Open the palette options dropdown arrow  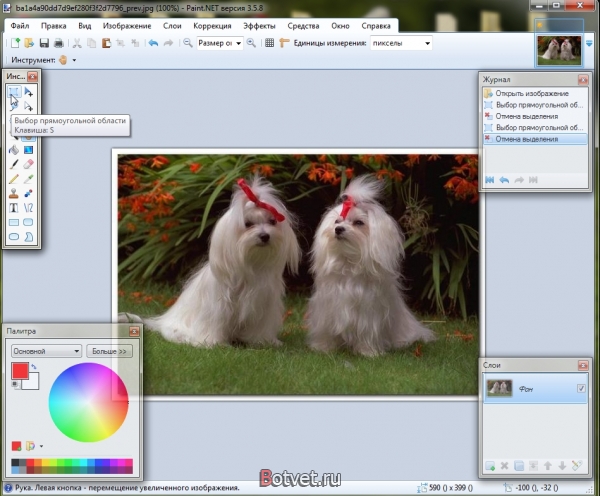click(41, 446)
